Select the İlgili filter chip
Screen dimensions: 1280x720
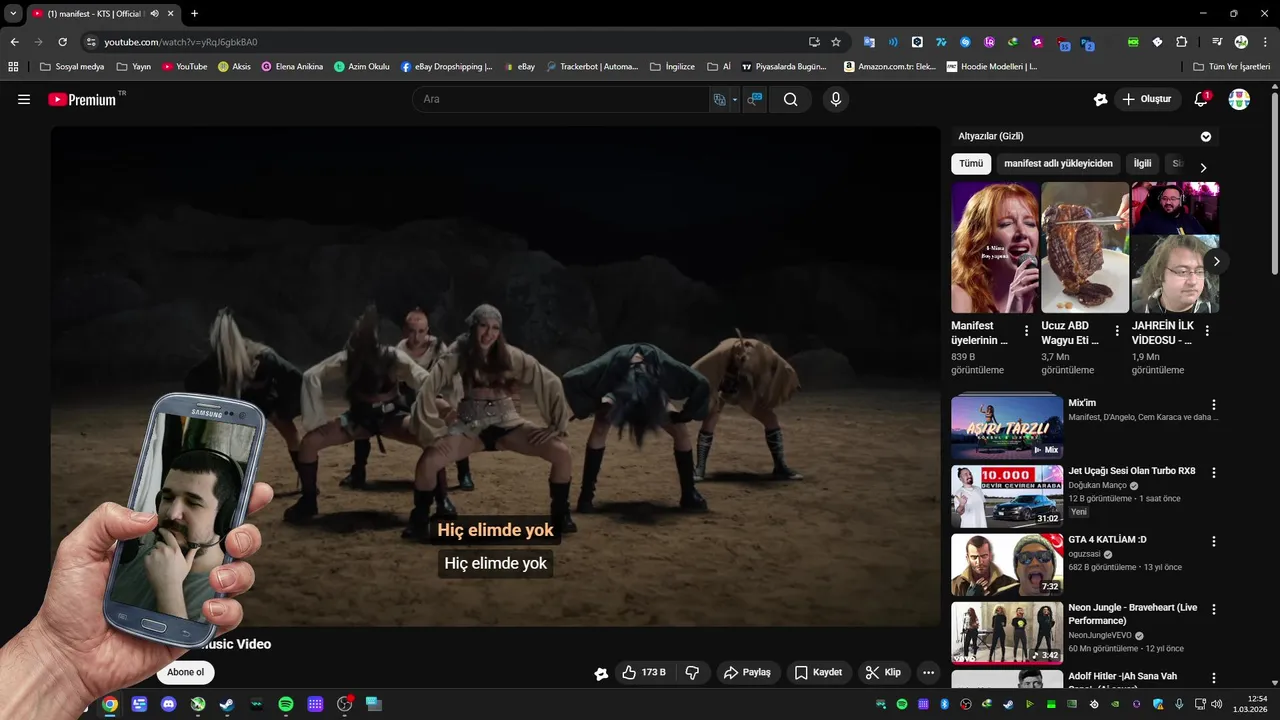(x=1142, y=163)
